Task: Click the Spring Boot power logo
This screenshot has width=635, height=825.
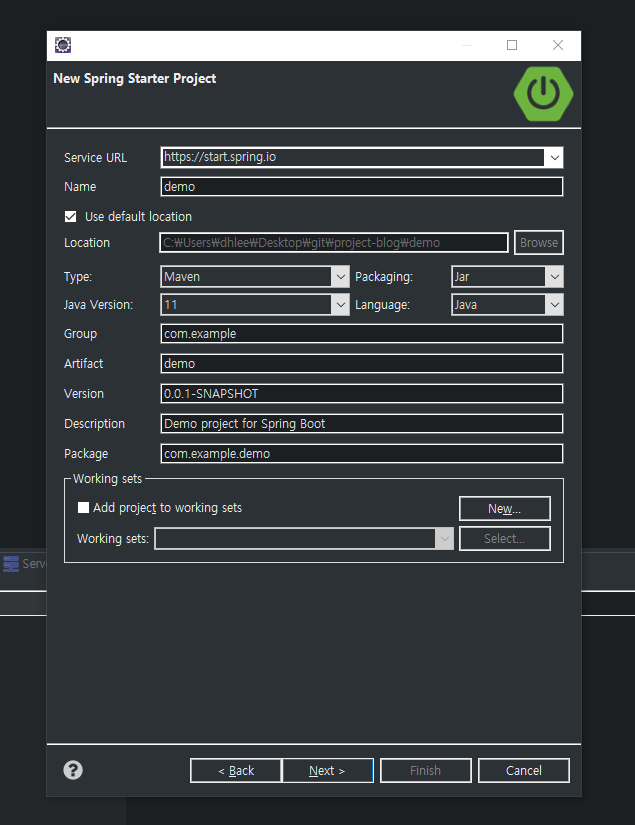Action: pos(543,94)
